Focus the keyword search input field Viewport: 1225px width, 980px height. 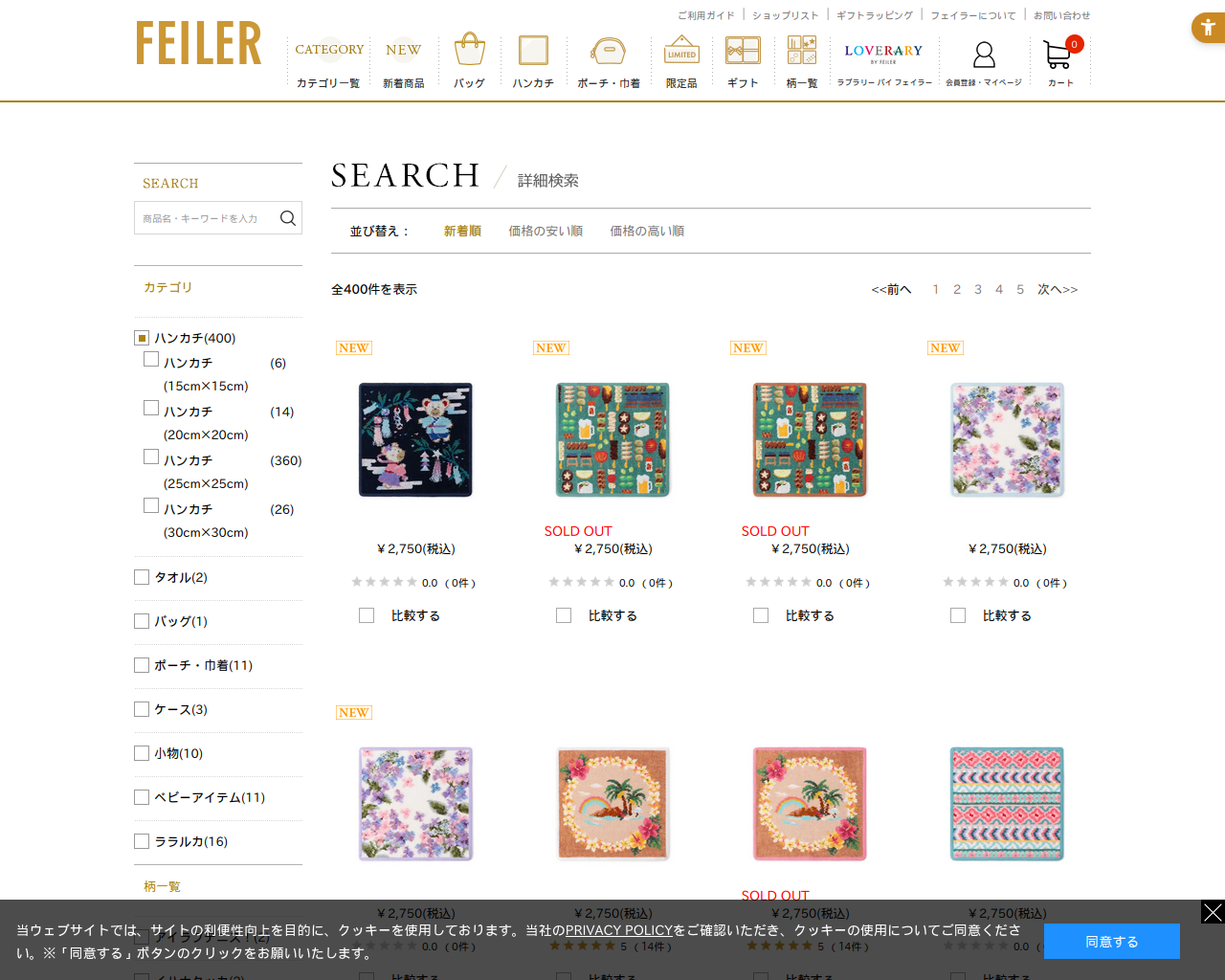[207, 218]
